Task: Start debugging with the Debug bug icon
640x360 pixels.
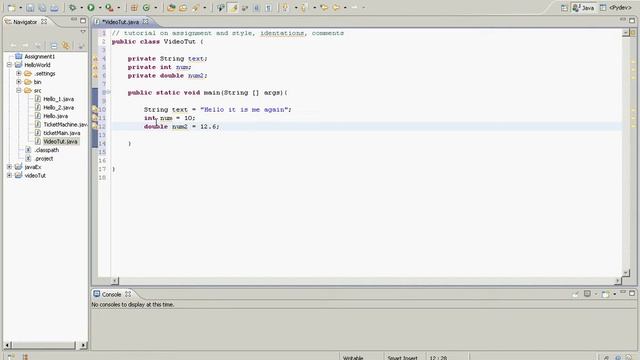Action: click(x=73, y=7)
